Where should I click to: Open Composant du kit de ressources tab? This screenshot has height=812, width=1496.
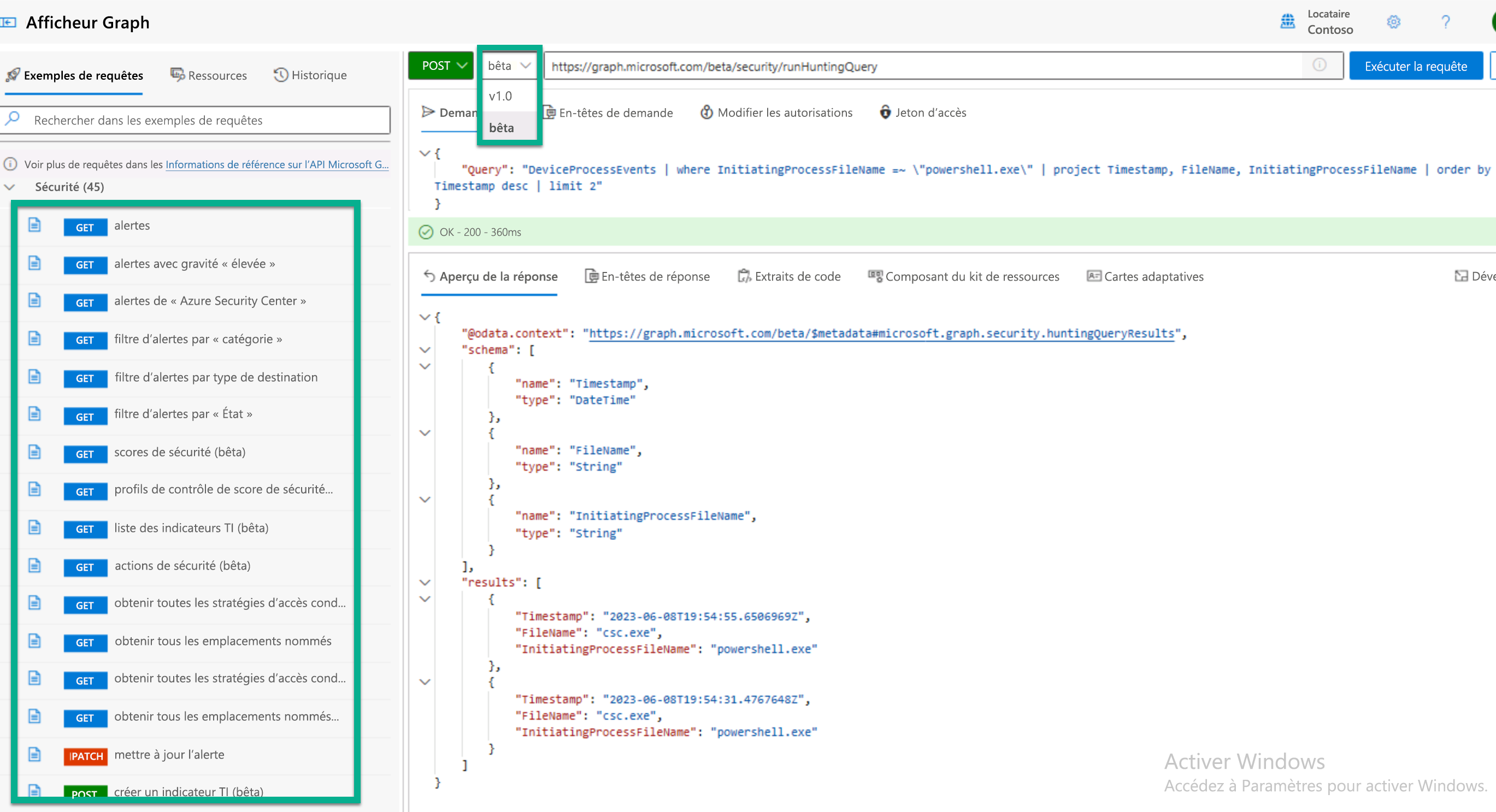[x=963, y=276]
